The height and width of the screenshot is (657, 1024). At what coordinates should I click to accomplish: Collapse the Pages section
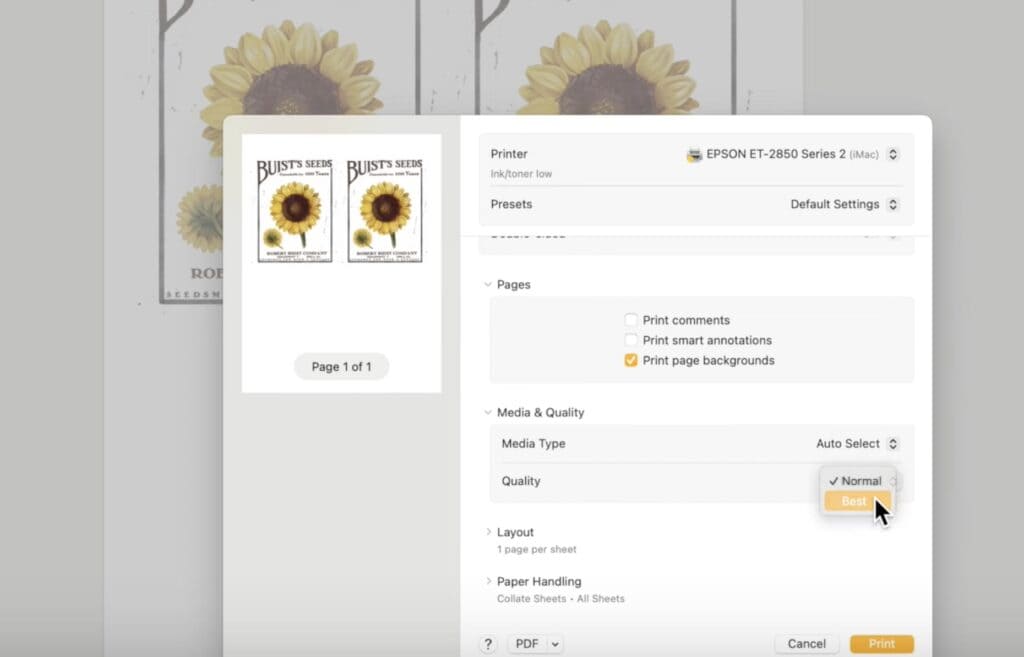click(x=488, y=284)
